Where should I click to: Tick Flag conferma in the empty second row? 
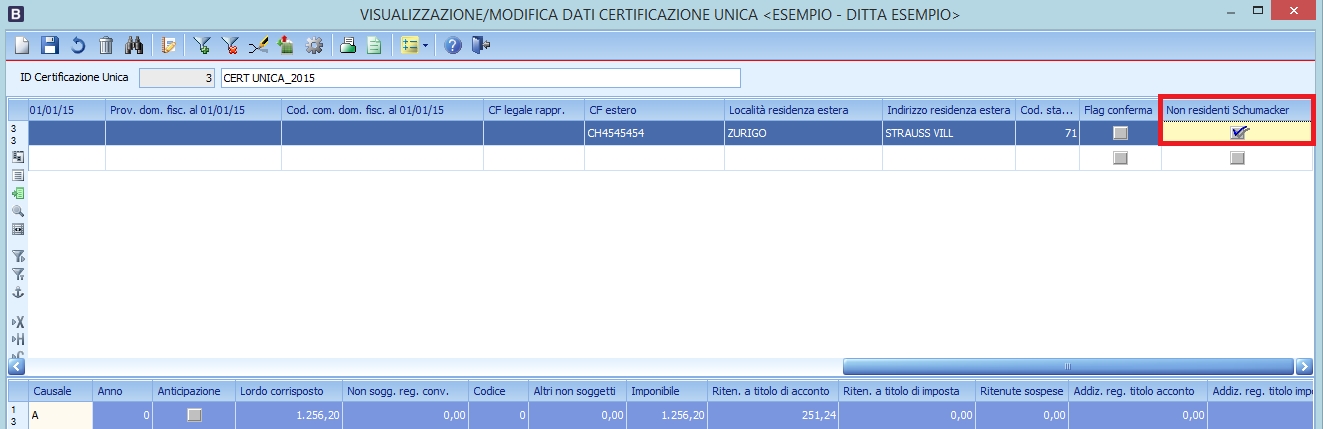[x=1120, y=158]
